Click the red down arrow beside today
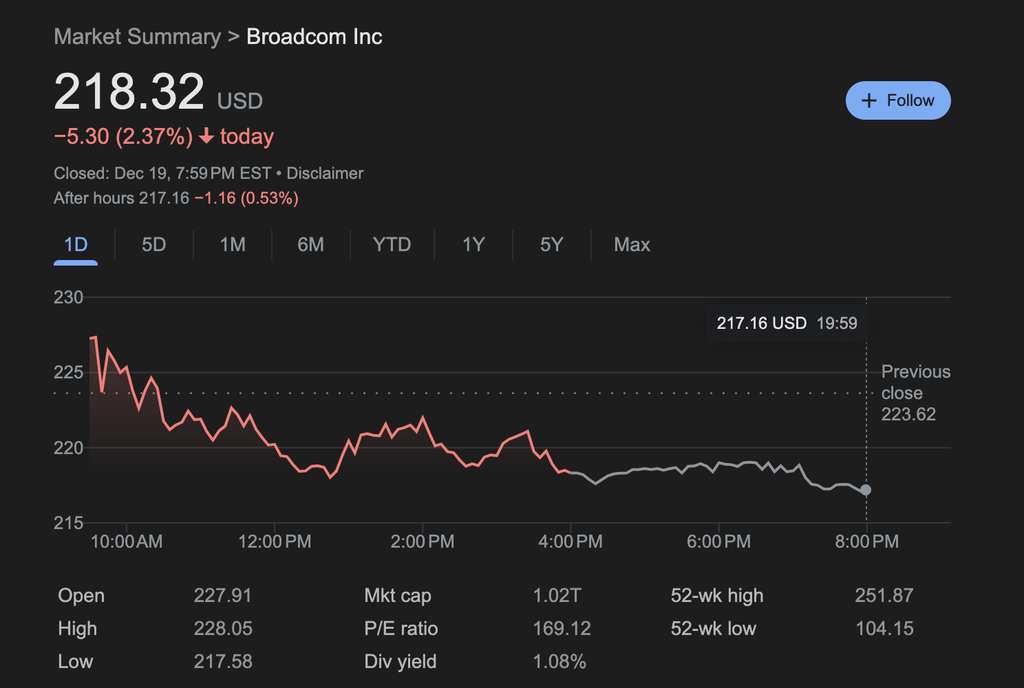 click(x=206, y=136)
